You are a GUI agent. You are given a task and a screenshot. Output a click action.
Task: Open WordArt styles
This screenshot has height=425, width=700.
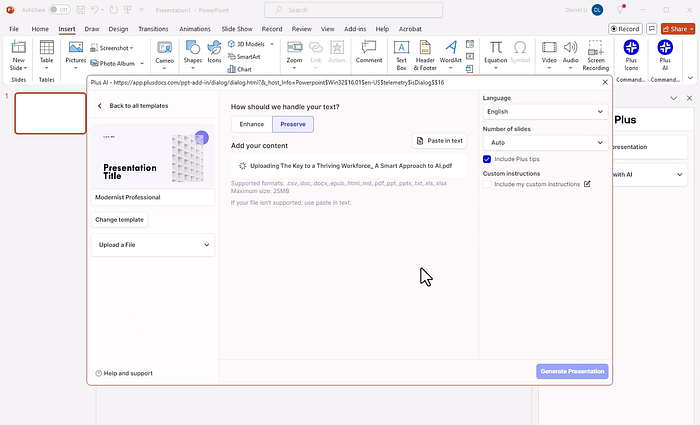450,55
